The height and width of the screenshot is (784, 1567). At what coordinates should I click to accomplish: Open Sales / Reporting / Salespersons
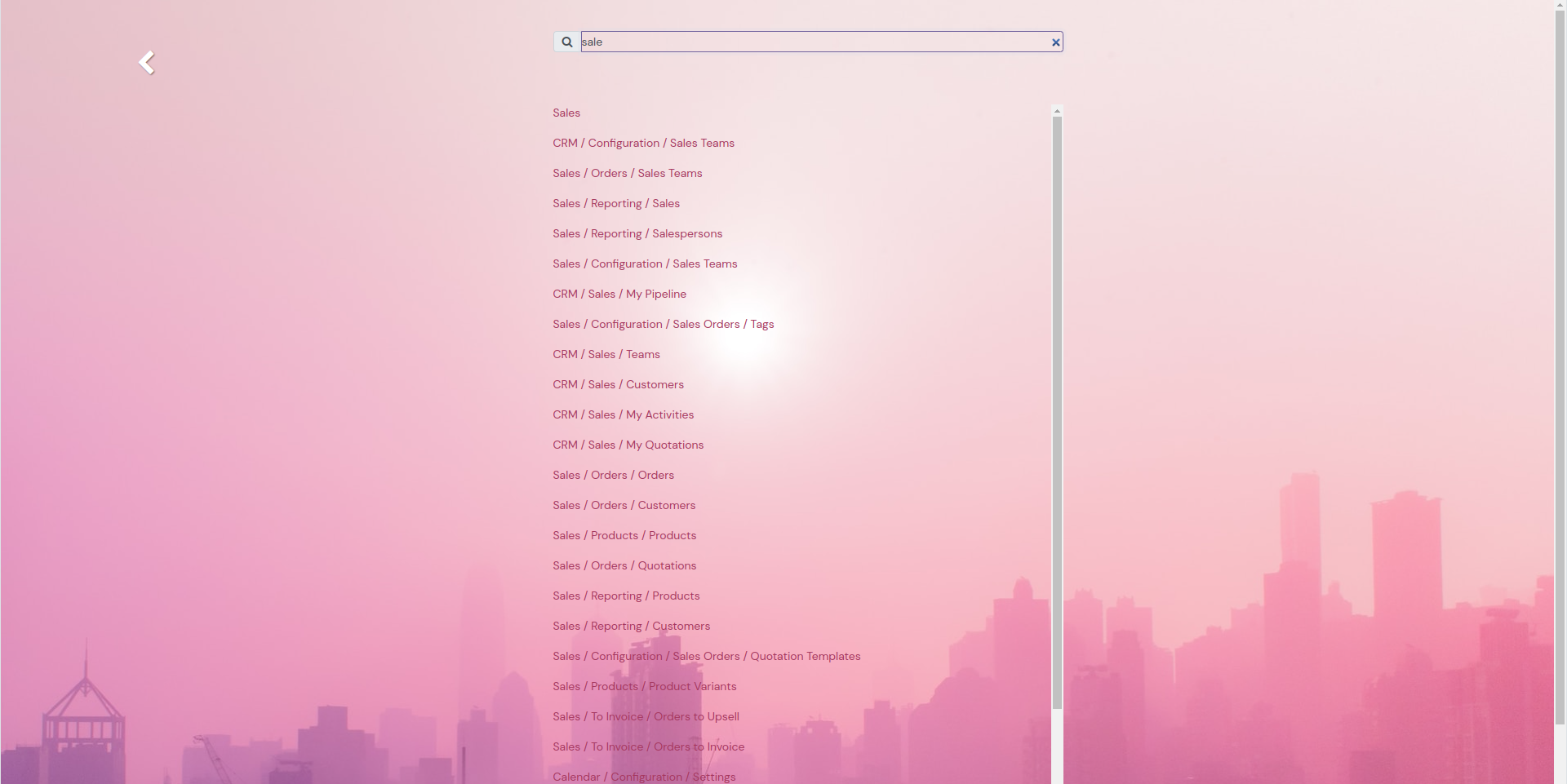click(x=637, y=233)
